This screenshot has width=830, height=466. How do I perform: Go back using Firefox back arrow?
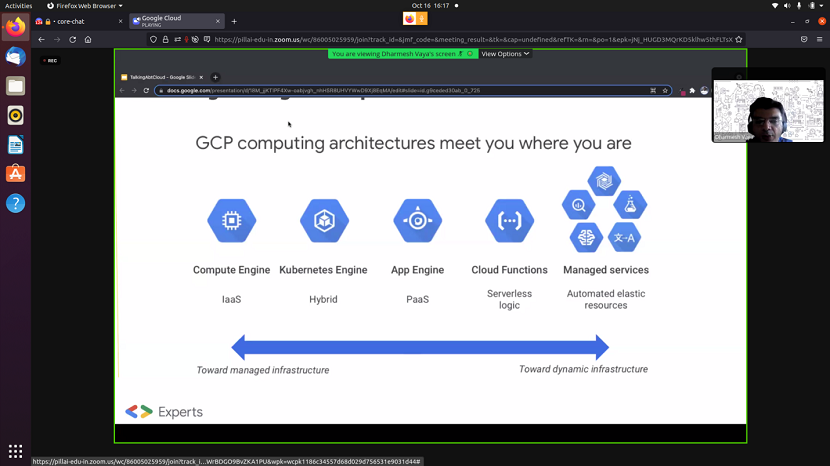coord(41,39)
